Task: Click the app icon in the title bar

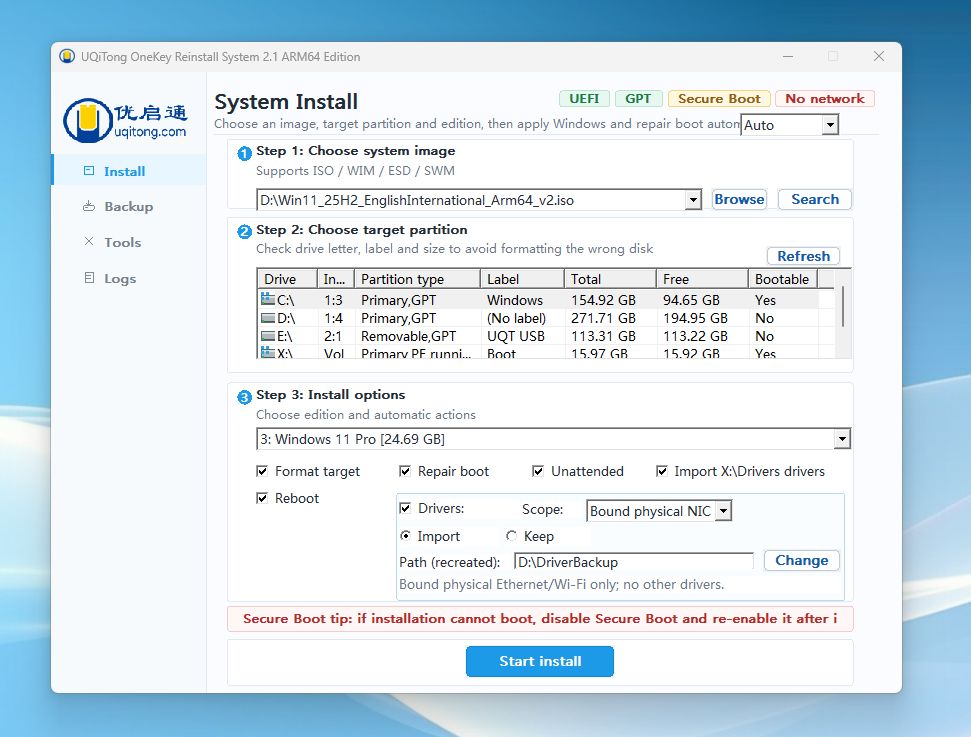Action: click(67, 56)
